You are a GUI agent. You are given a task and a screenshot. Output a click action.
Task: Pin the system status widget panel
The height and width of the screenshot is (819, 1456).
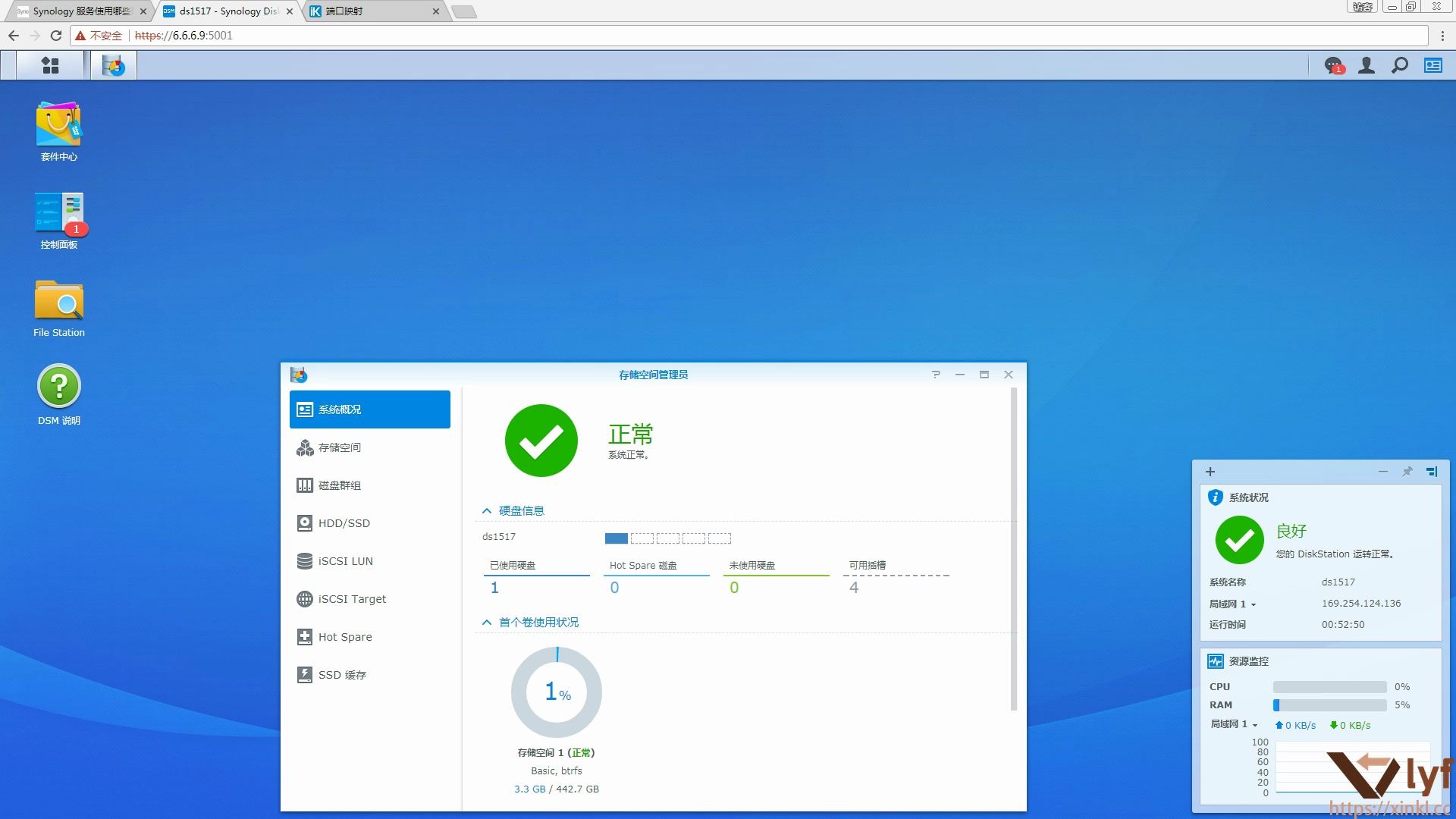(x=1407, y=471)
